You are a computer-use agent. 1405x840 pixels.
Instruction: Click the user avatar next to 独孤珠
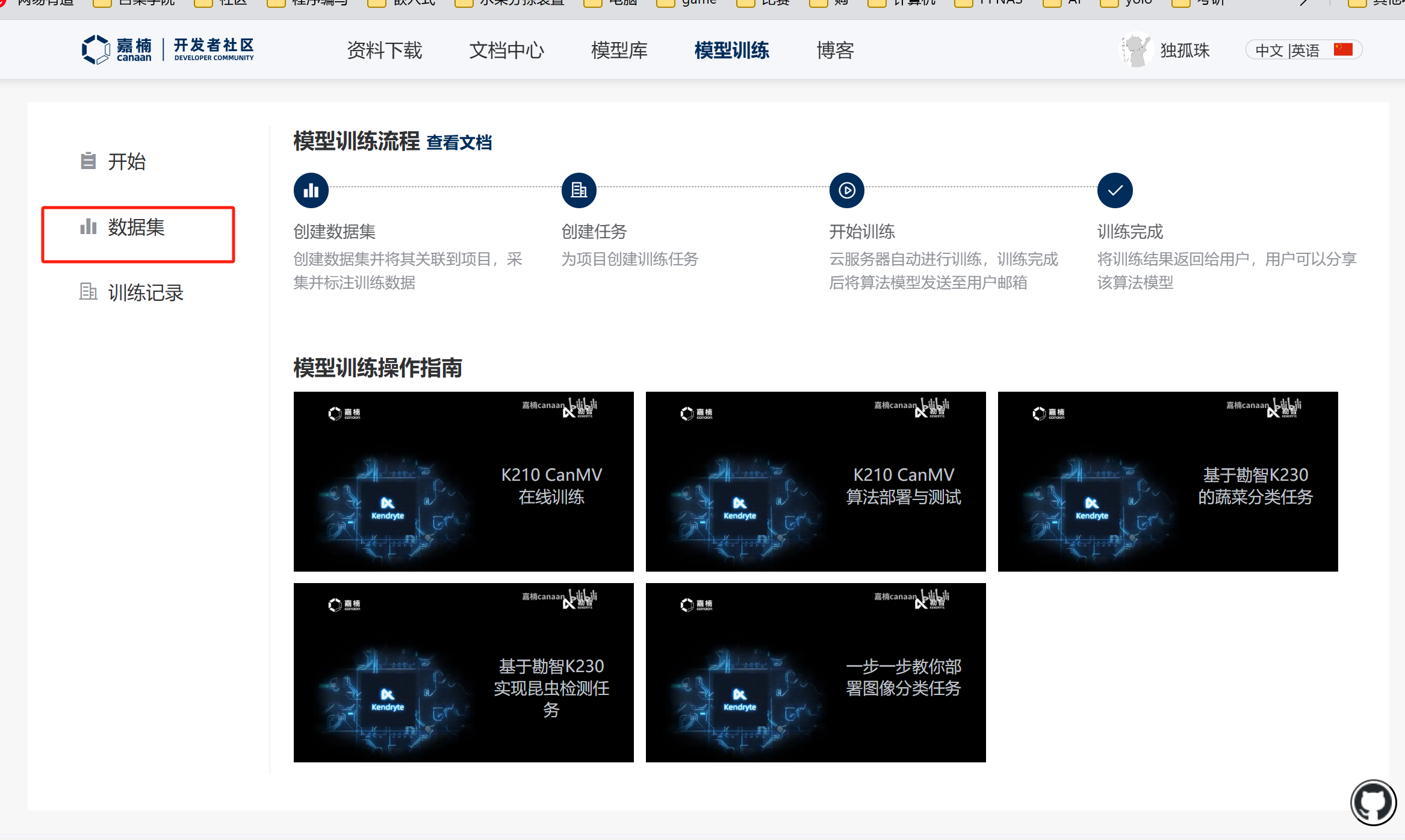[1135, 50]
